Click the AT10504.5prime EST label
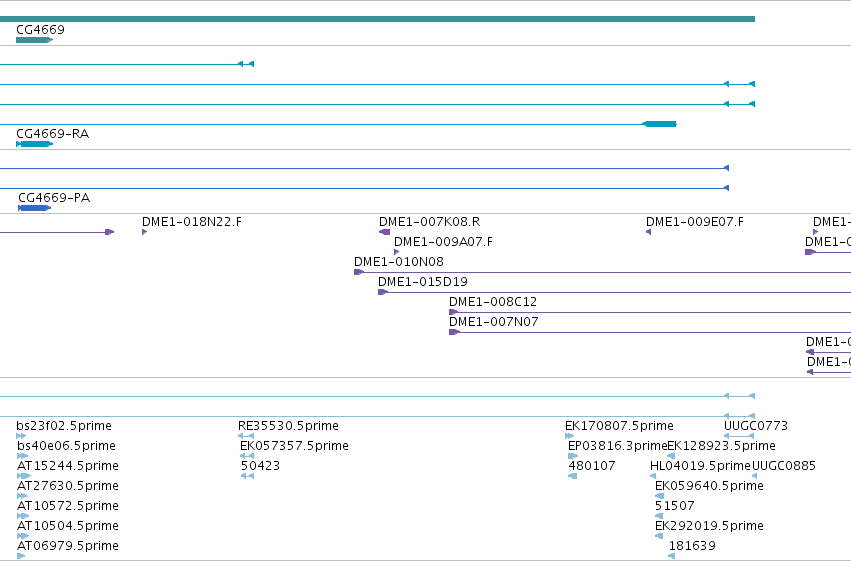The image size is (851, 561). pyautogui.click(x=68, y=526)
